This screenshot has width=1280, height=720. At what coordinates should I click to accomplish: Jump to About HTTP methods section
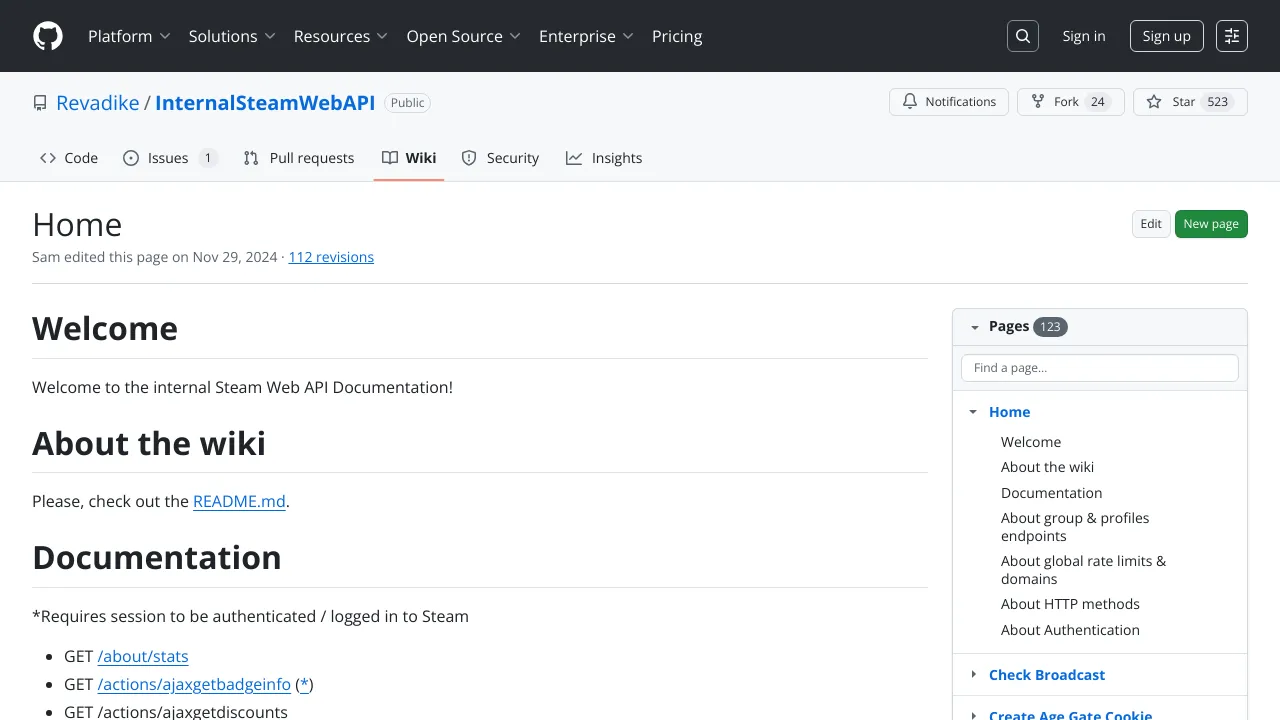coord(1070,604)
